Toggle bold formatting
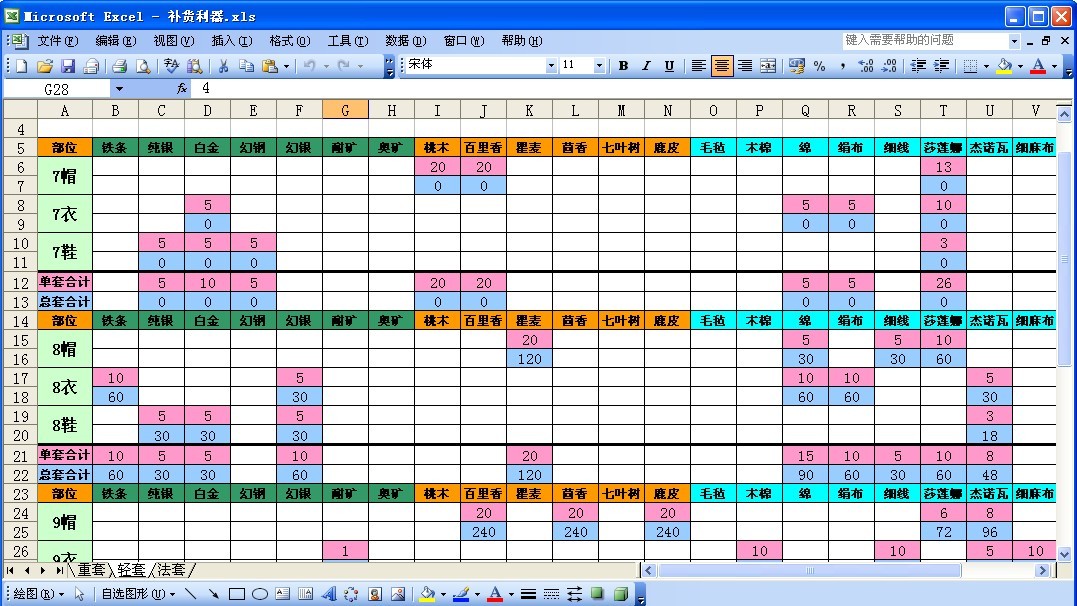Viewport: 1077px width, 606px height. click(622, 65)
